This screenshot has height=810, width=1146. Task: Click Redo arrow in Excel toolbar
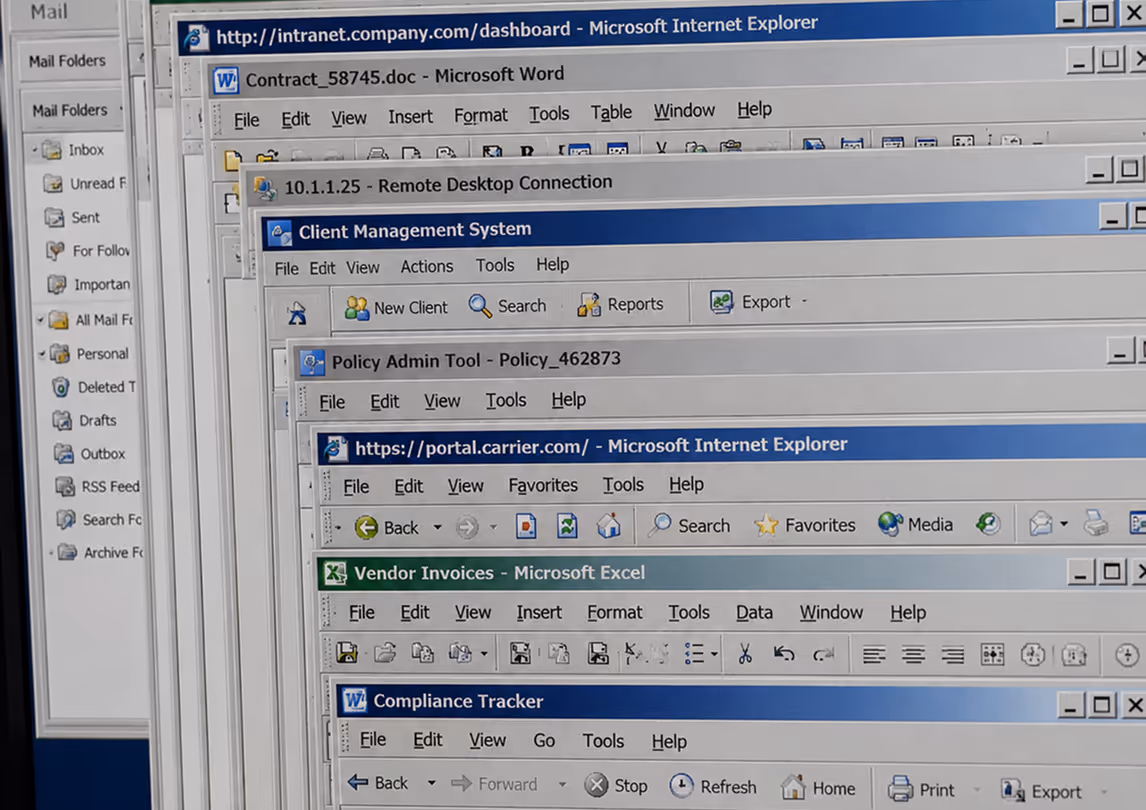click(823, 654)
